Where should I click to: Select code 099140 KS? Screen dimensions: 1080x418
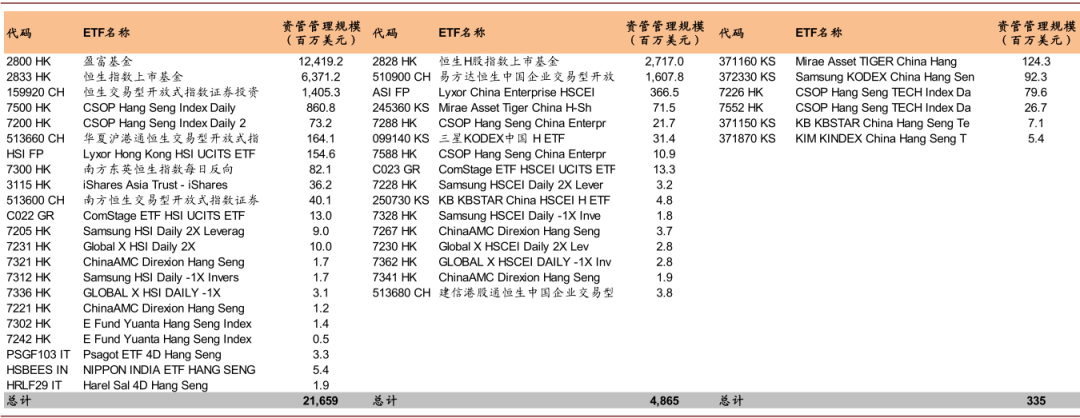click(x=401, y=138)
